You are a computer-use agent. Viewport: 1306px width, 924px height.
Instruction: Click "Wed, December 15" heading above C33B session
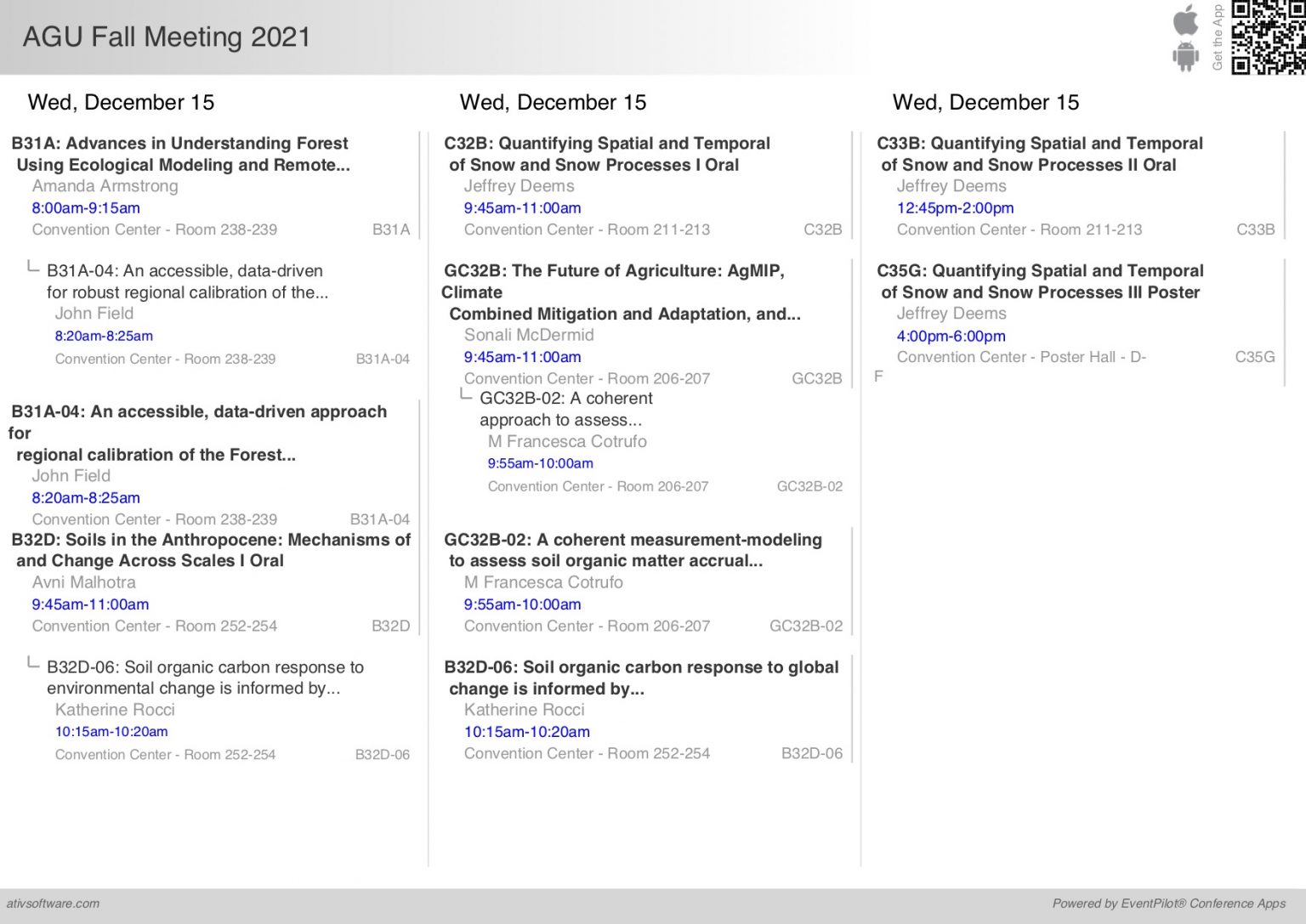[985, 102]
